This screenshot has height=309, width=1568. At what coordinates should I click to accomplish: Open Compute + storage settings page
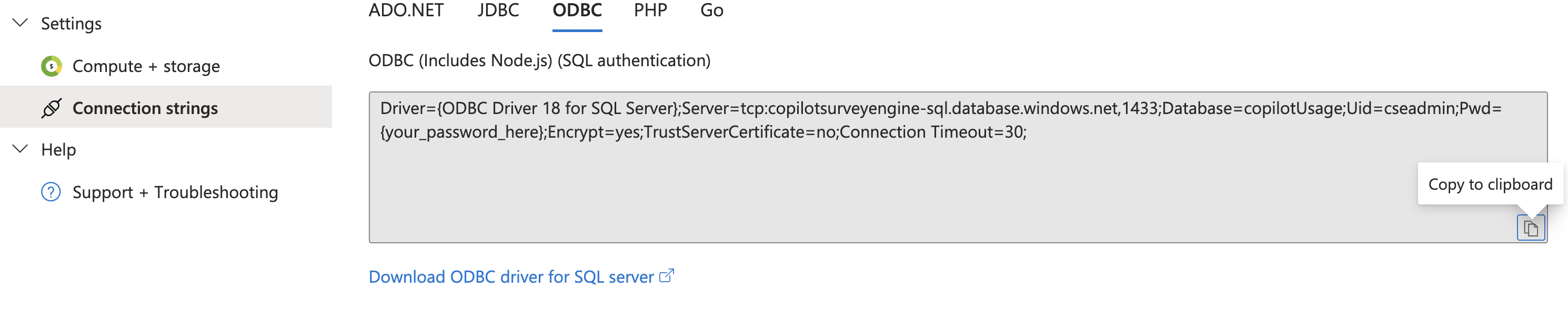(x=146, y=66)
